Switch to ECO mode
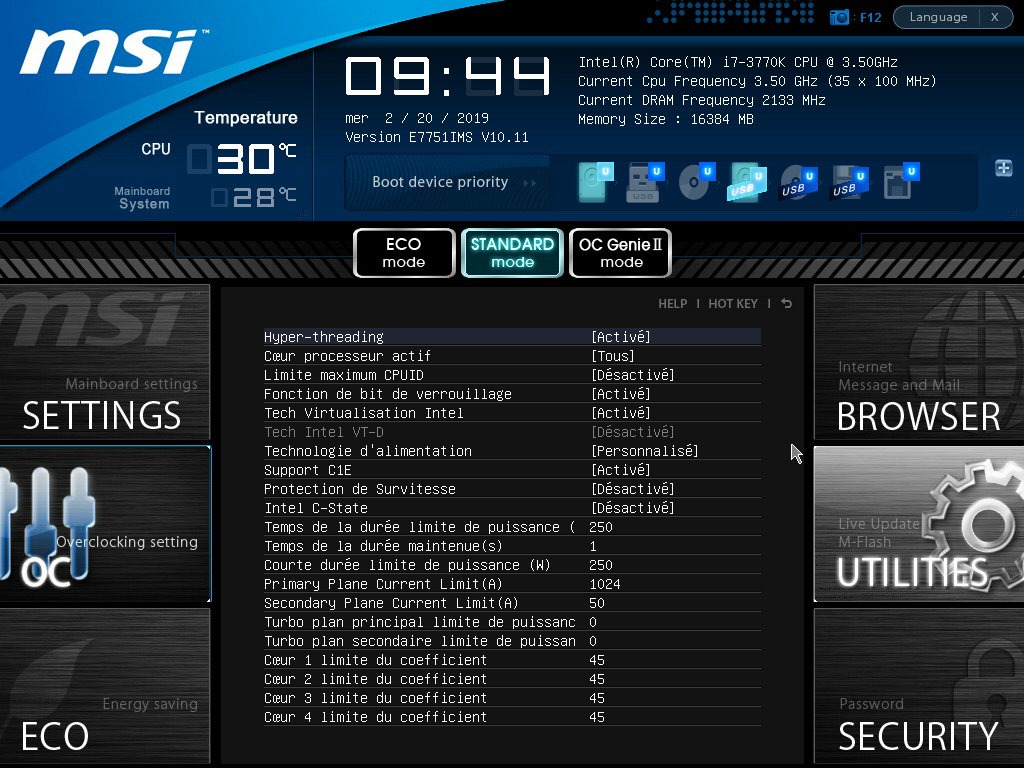Screen dimensions: 1024x768 (404, 253)
